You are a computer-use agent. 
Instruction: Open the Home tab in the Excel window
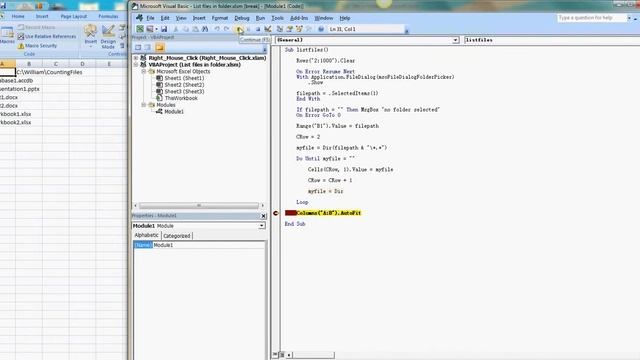pos(18,16)
